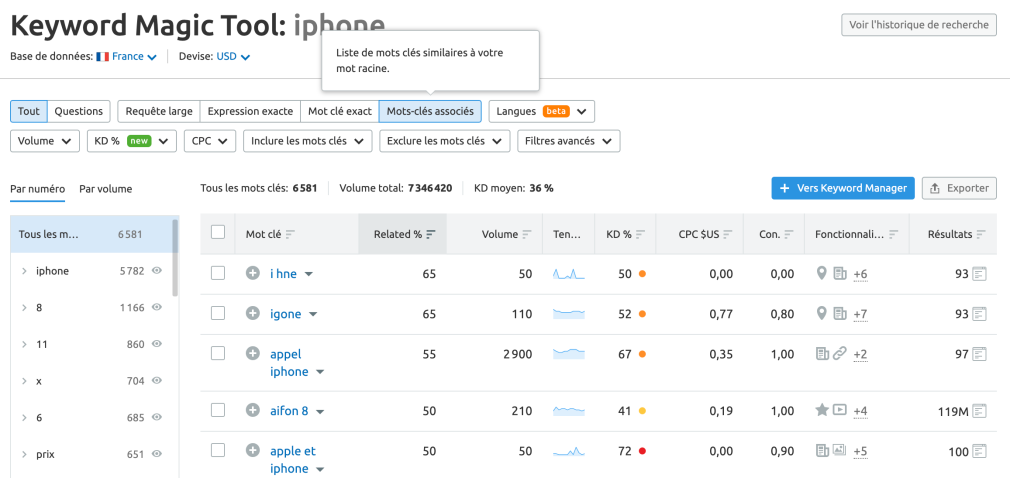Open SERP results icon for 'igone' row
The width and height of the screenshot is (1010, 478).
click(980, 314)
